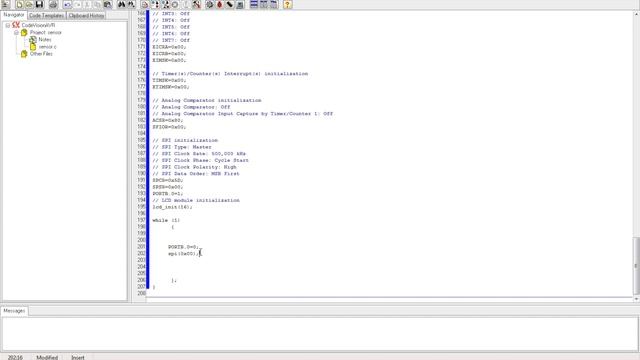Click the leftmost toolbar icon

point(6,4)
